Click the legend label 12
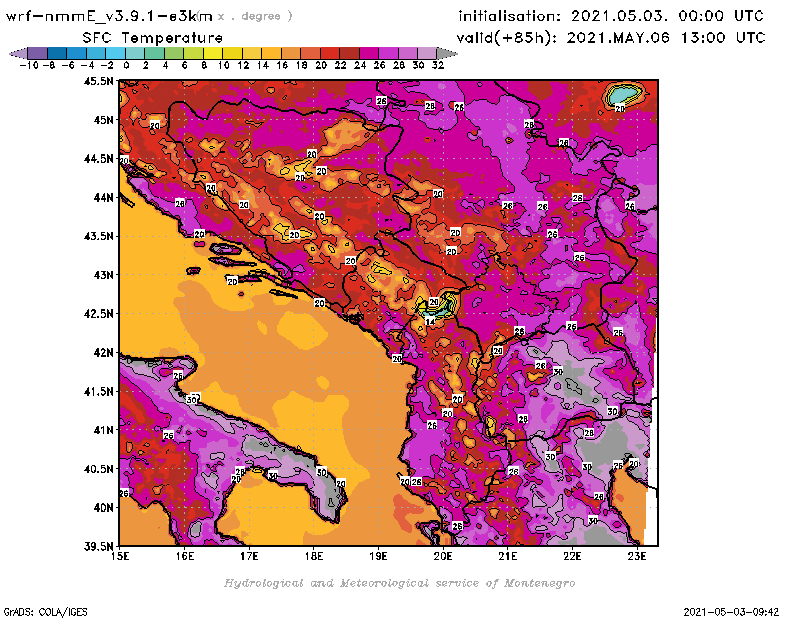 coord(243,65)
